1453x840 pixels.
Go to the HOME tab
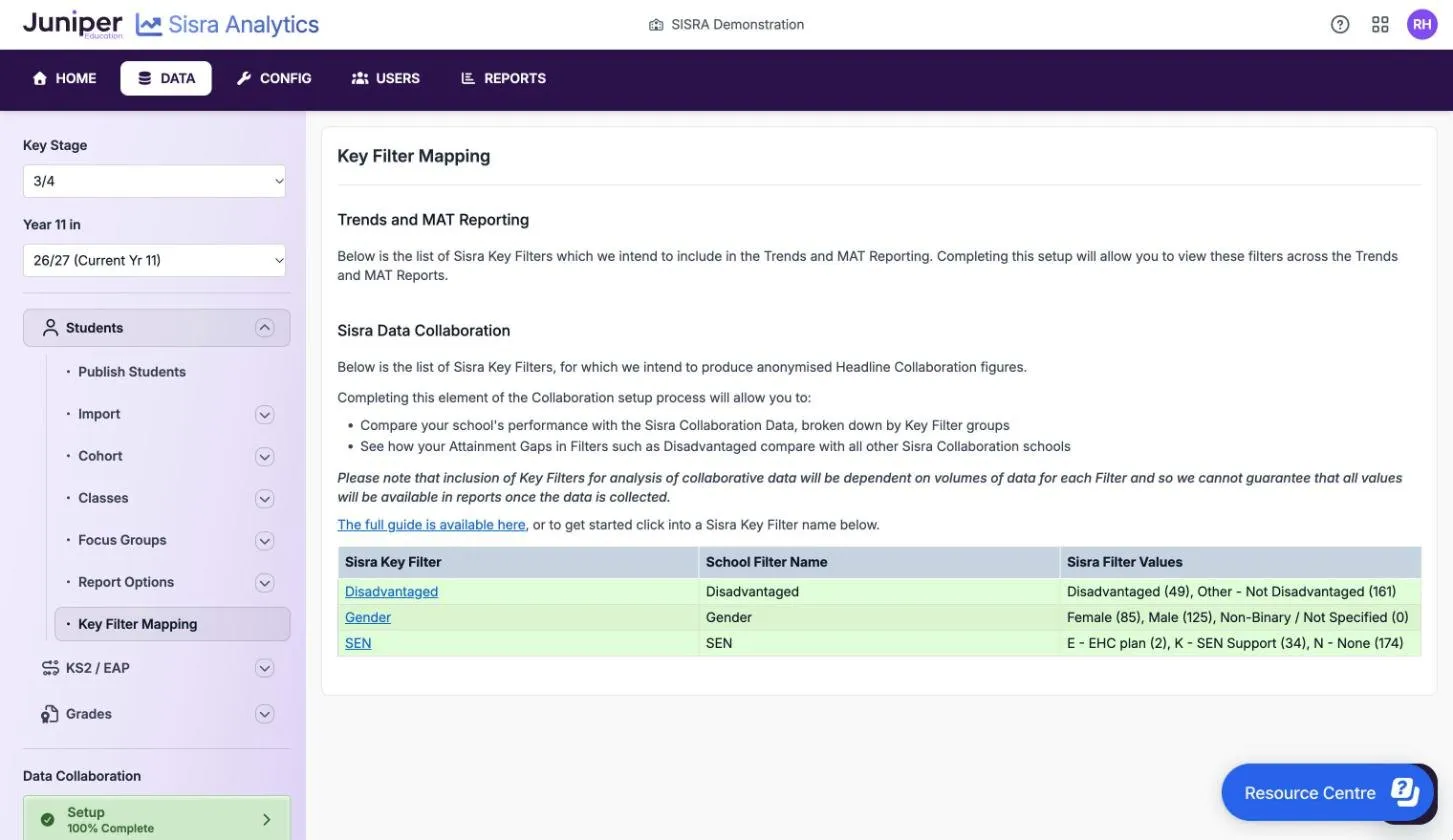click(x=65, y=78)
